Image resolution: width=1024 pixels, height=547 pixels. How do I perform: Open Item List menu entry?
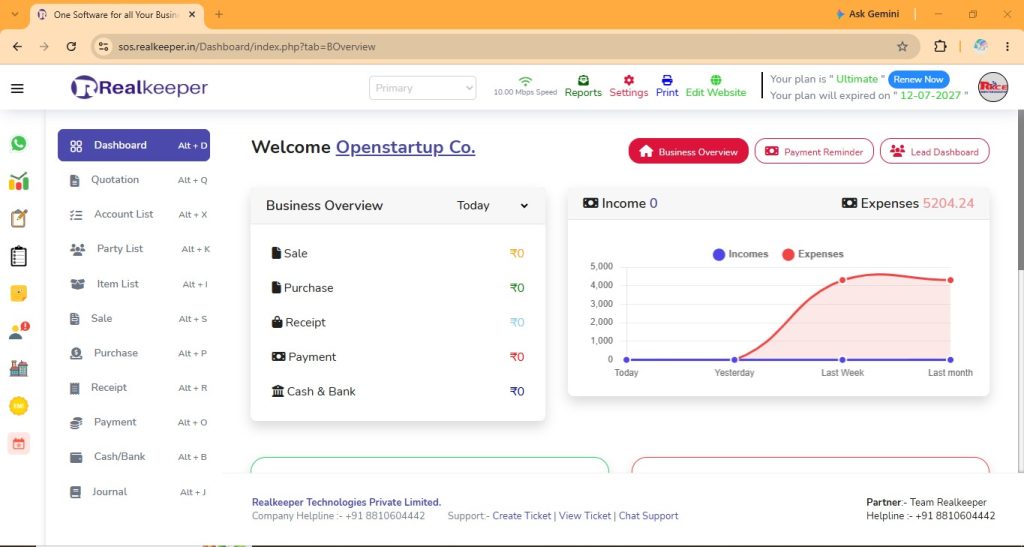pyautogui.click(x=134, y=284)
